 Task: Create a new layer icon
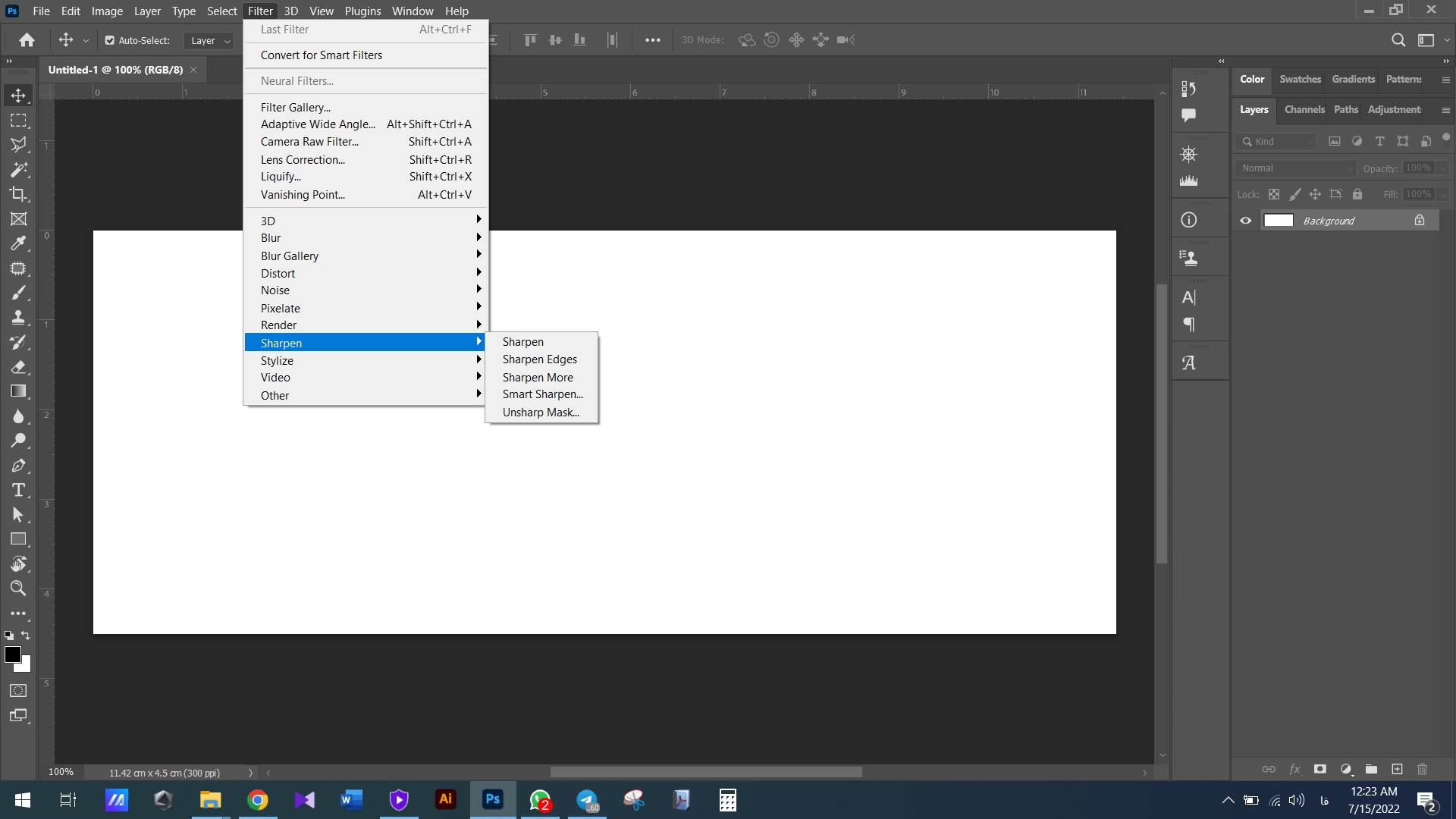(x=1397, y=769)
